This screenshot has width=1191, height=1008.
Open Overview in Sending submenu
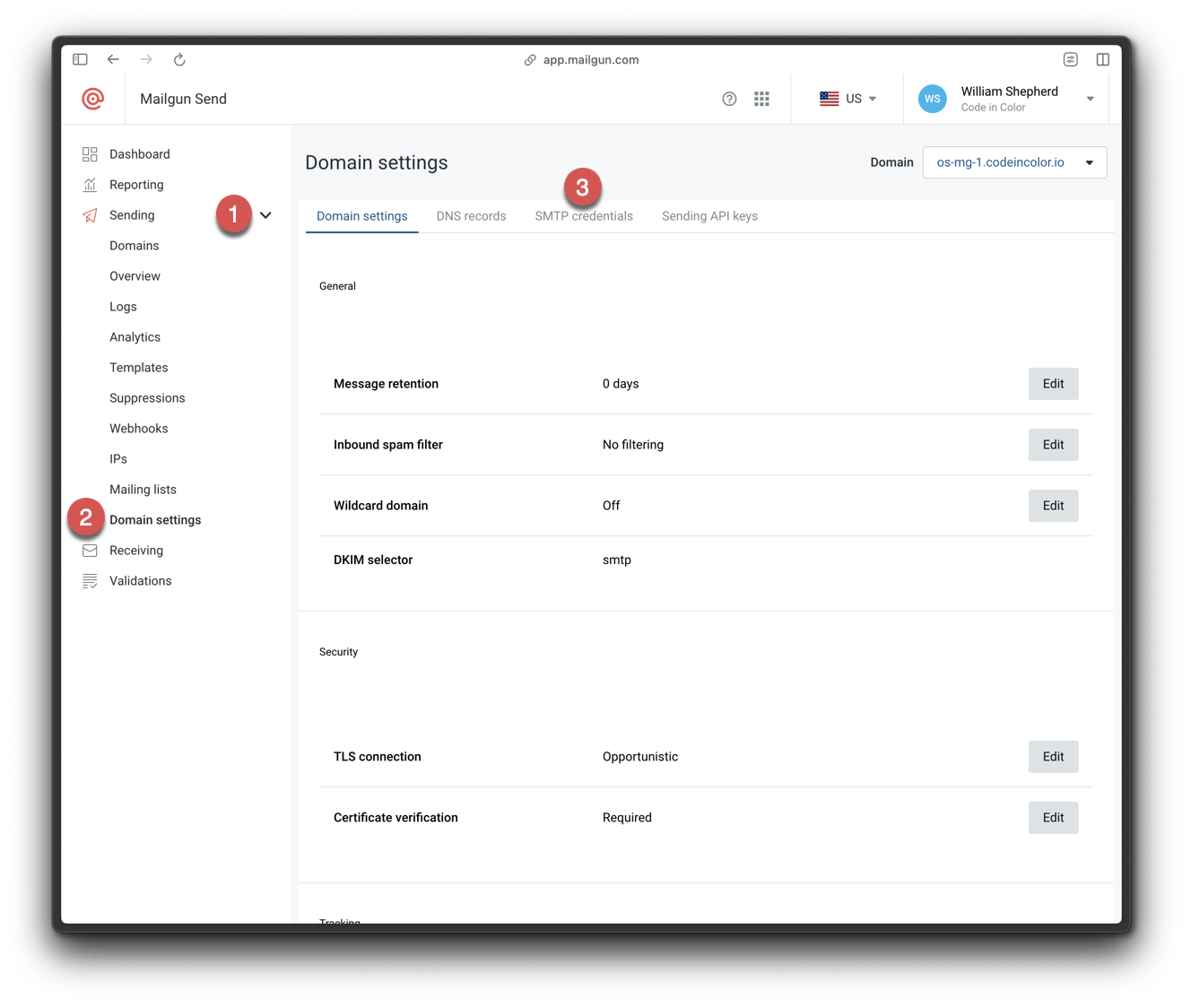135,276
